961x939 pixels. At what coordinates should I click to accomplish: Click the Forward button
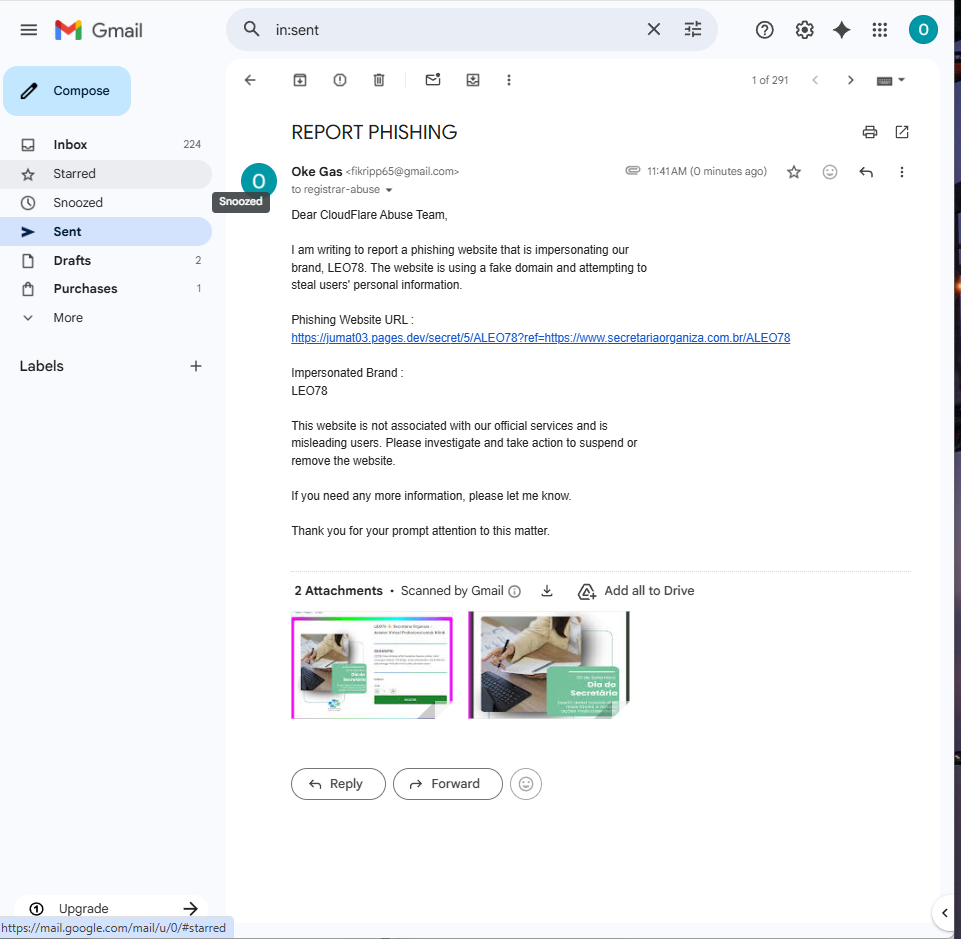[x=447, y=784]
